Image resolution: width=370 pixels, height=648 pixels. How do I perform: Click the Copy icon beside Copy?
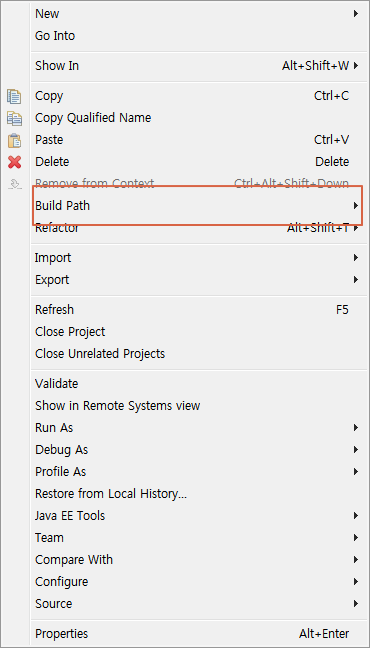[14, 96]
